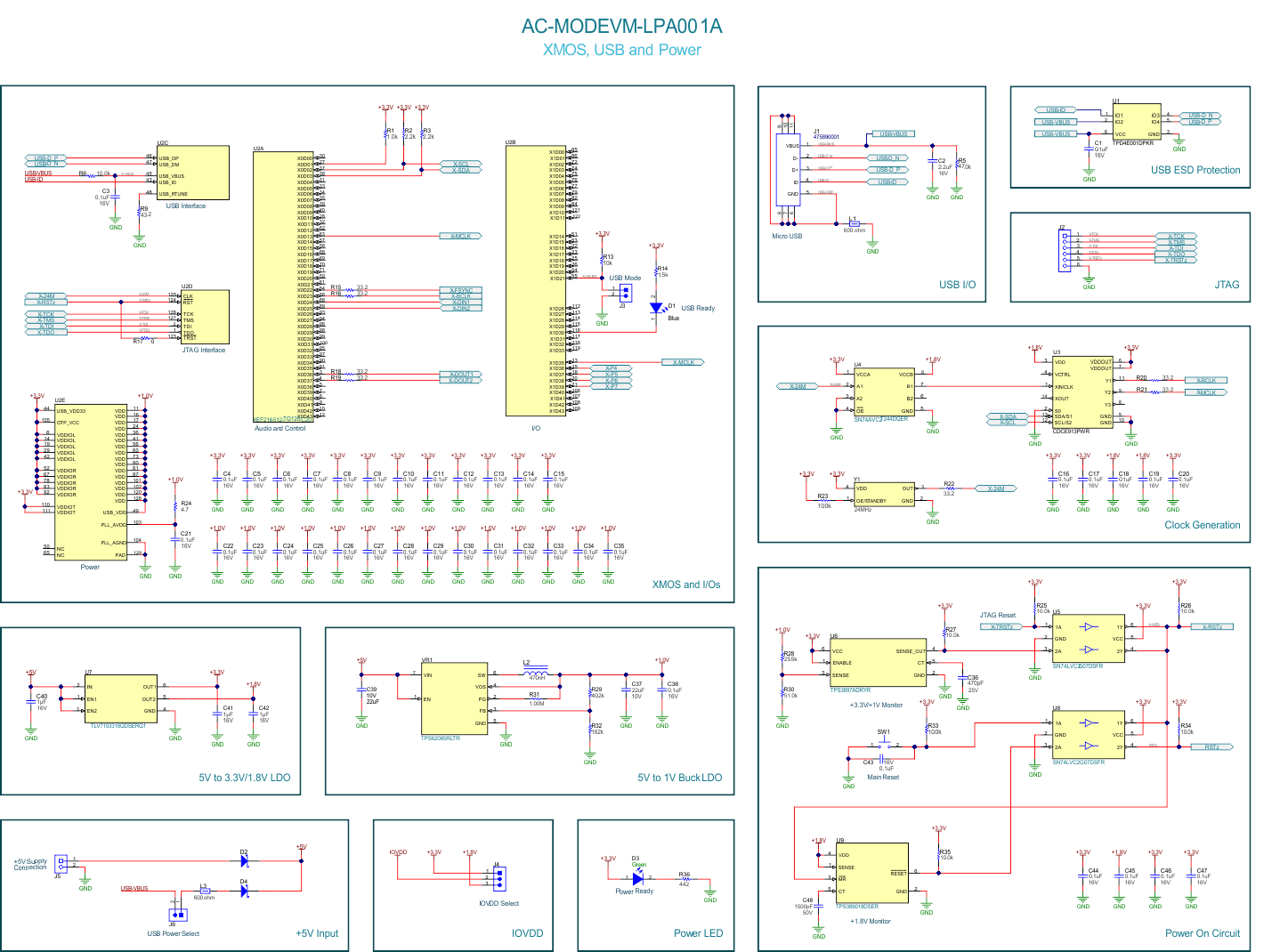Click the X-SCL net port near U2A

click(x=460, y=164)
